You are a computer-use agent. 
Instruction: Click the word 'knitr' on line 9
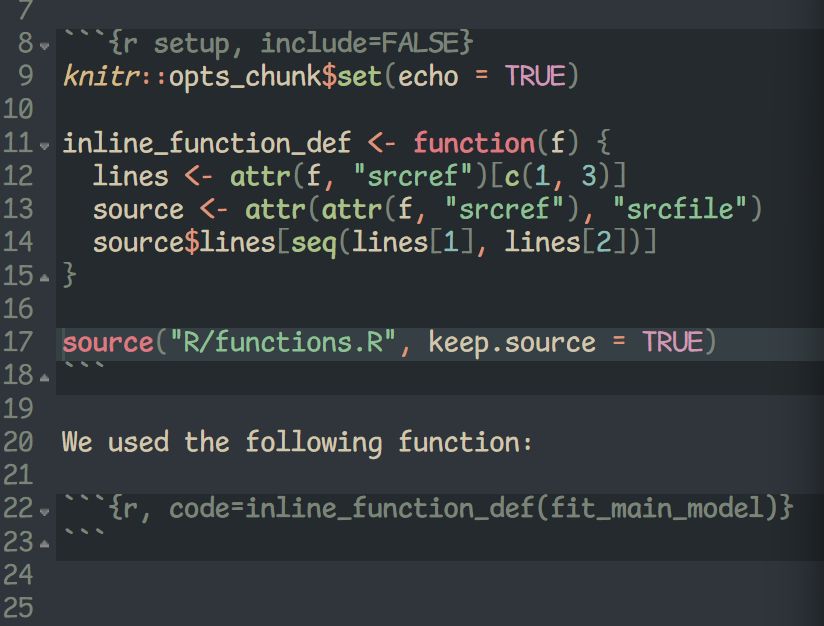[101, 76]
